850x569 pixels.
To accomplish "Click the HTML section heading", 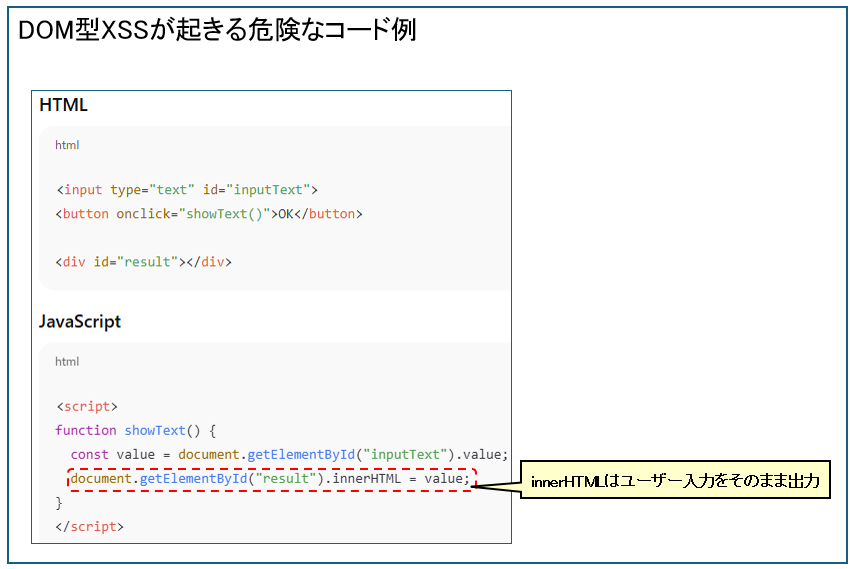I will click(x=63, y=105).
